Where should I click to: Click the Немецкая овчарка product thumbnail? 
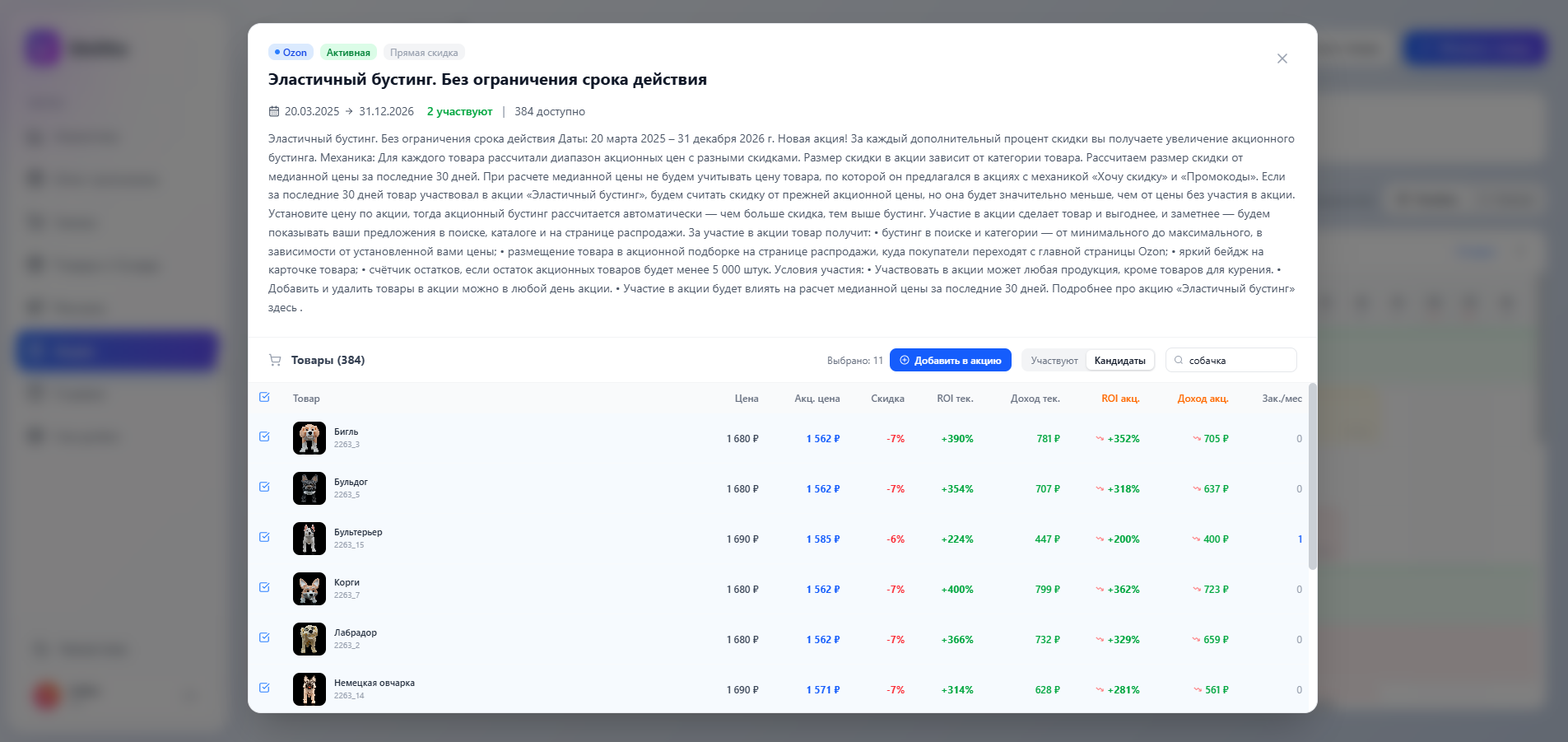point(309,689)
